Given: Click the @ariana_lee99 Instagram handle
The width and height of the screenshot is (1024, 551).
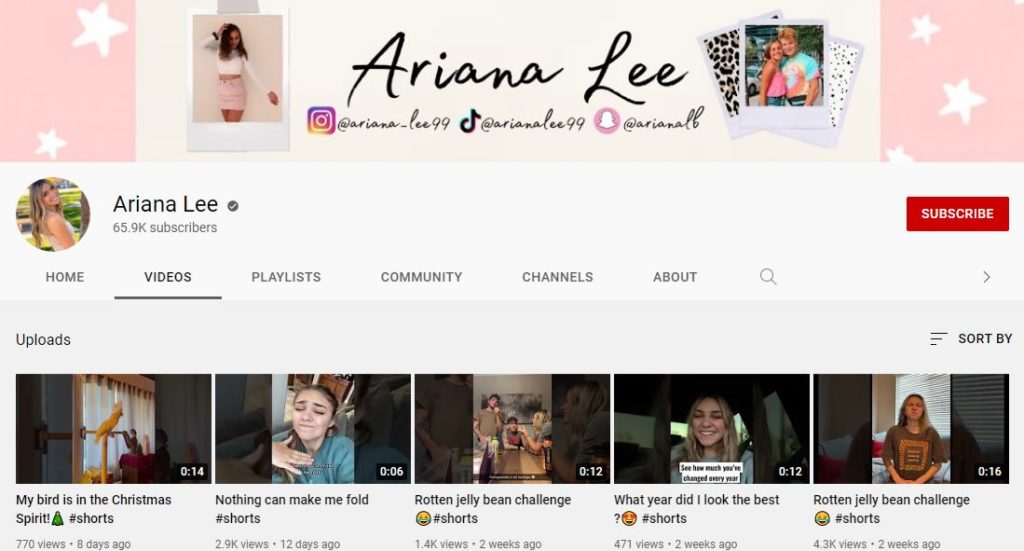Looking at the screenshot, I should [393, 123].
